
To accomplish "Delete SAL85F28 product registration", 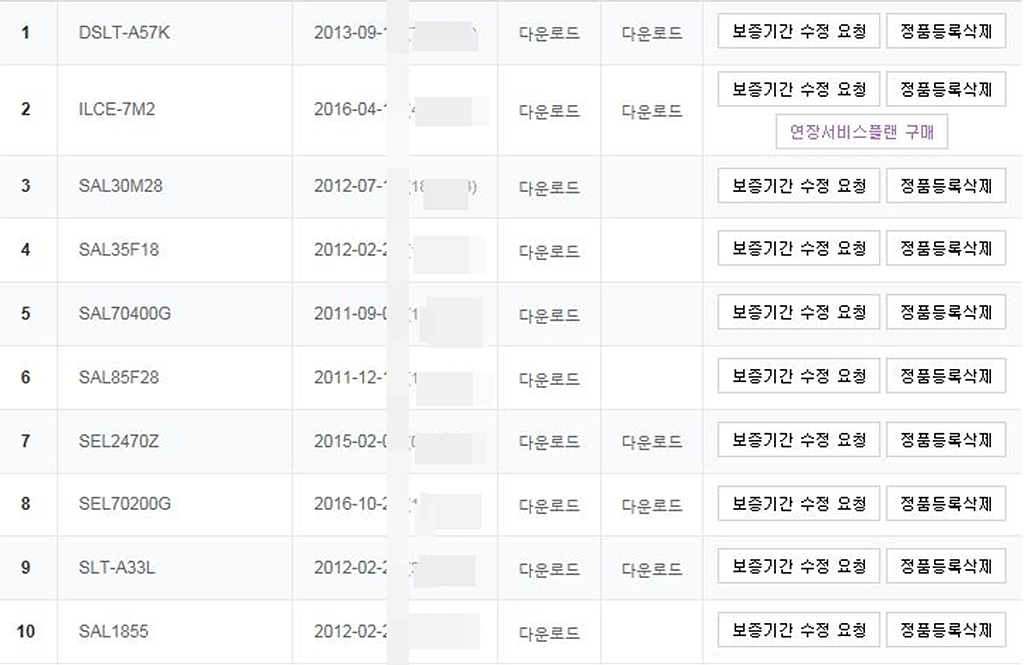I will pyautogui.click(x=945, y=376).
